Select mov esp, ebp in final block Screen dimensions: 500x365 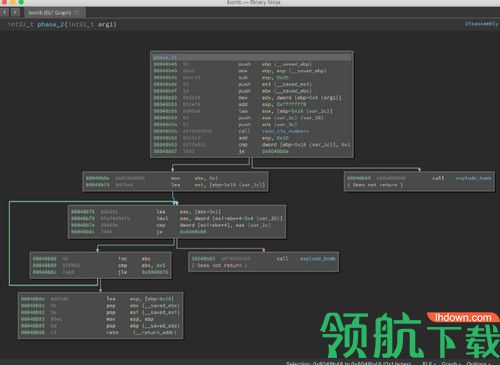coord(101,319)
